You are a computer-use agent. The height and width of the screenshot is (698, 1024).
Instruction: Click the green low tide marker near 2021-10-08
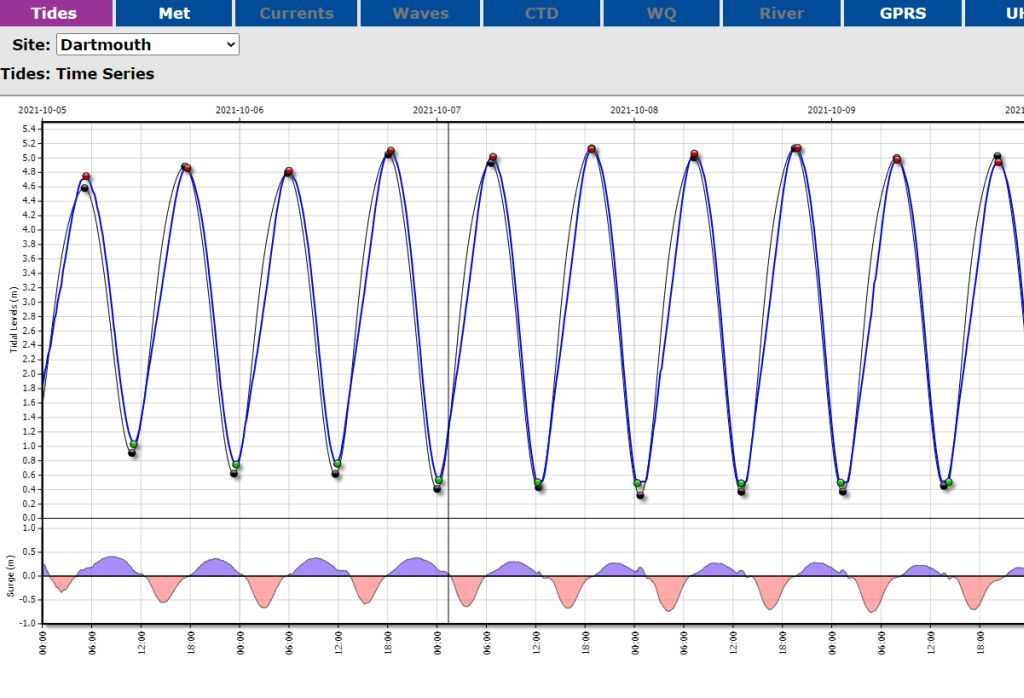638,482
